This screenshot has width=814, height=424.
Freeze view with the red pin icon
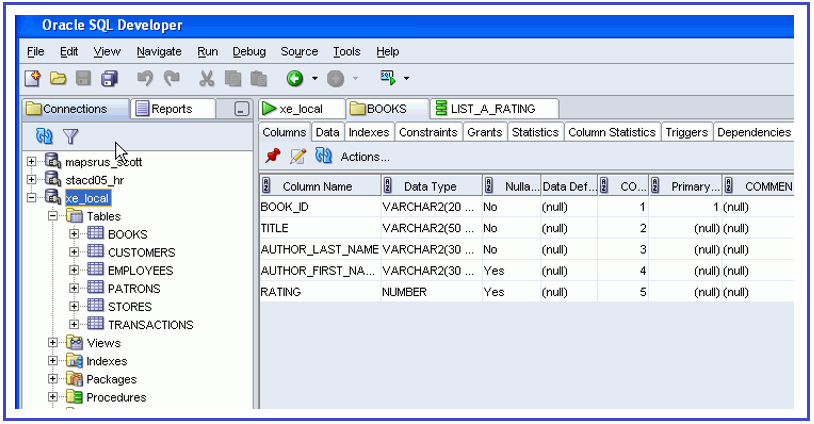[x=273, y=156]
